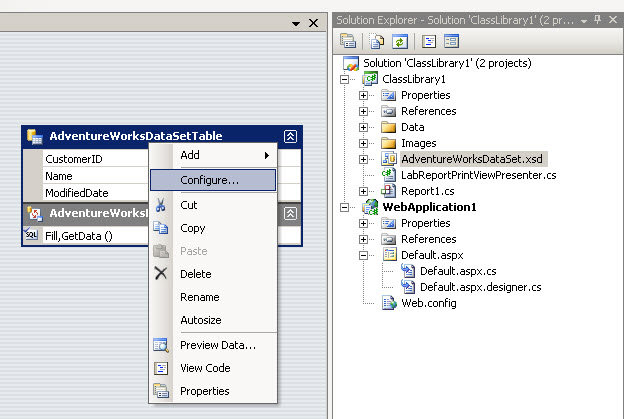
Task: Expand ClassLibrary1 References node
Action: point(363,111)
